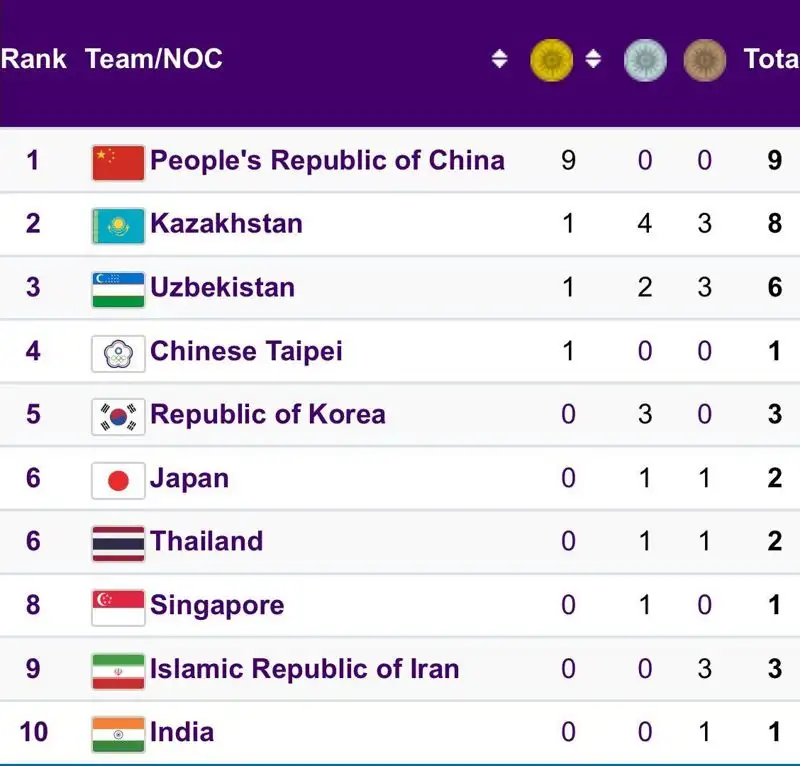Open People's Republic of China link
Screen dimensions: 800x766
[327, 160]
